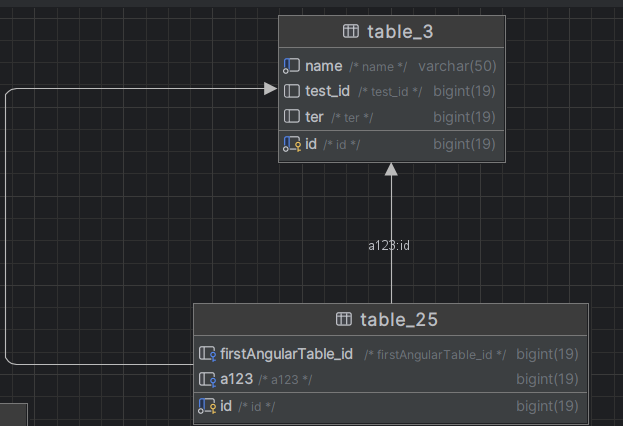Viewport: 623px width, 426px height.
Task: Click the table icon beside table_3 title
Action: coord(351,31)
